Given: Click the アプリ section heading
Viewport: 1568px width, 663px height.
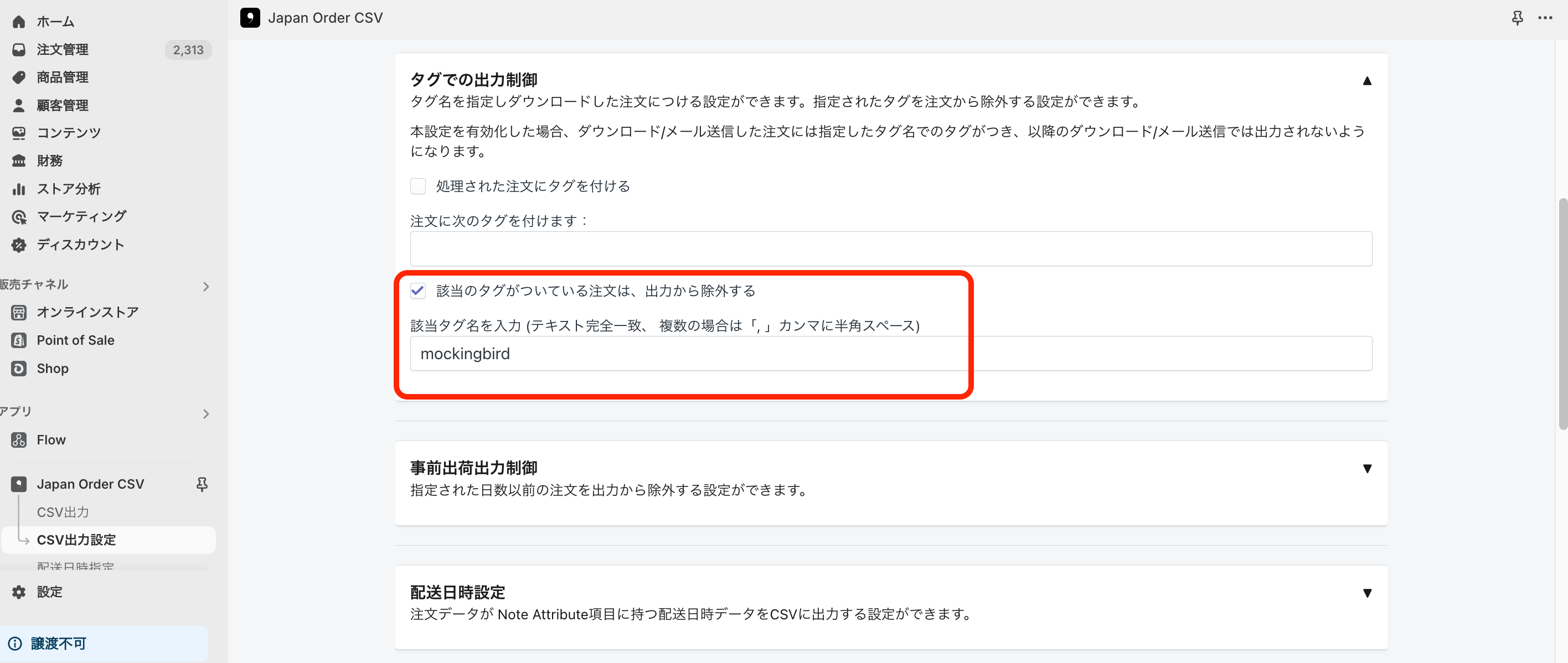Looking at the screenshot, I should (x=16, y=412).
